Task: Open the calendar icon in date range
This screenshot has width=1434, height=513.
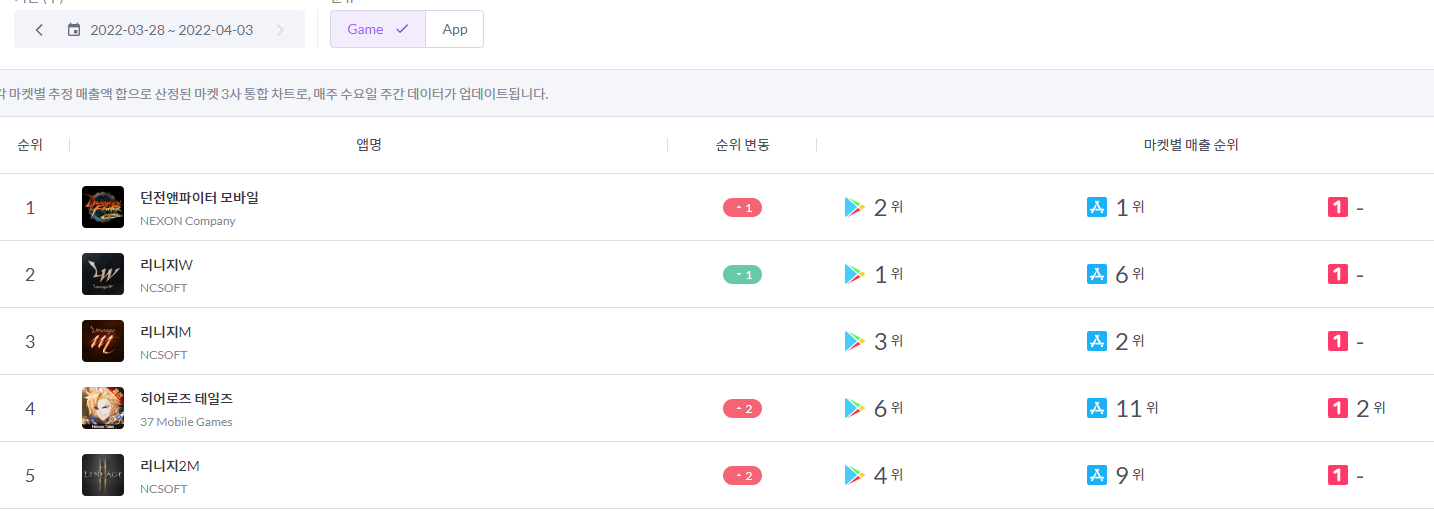Action: (x=73, y=30)
